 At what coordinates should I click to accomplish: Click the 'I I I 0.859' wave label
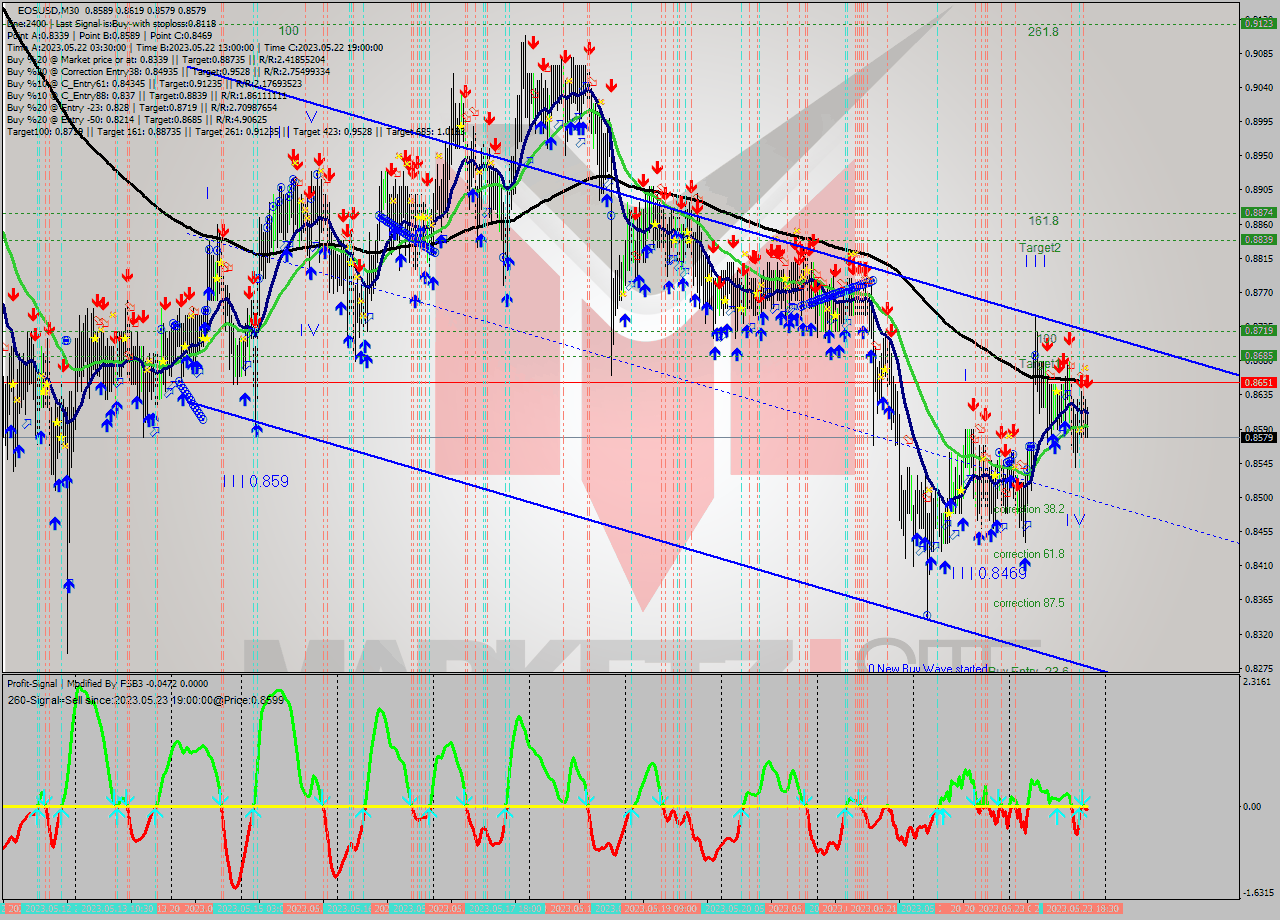pyautogui.click(x=255, y=481)
